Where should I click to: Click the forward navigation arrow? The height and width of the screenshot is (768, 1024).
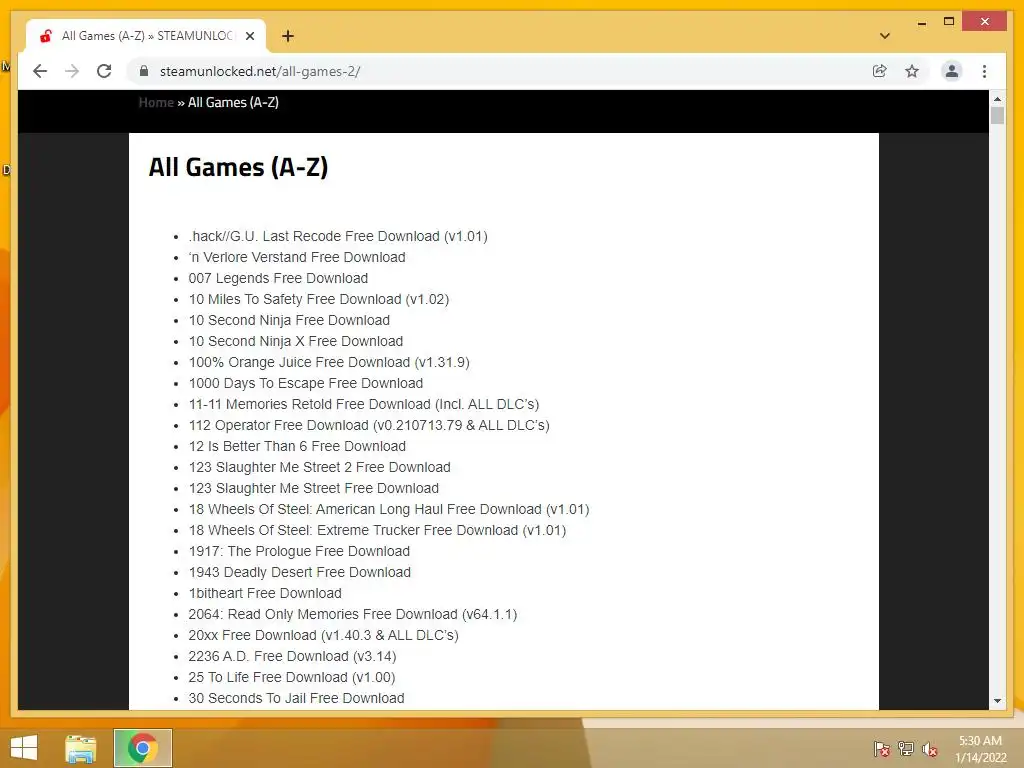click(x=72, y=71)
